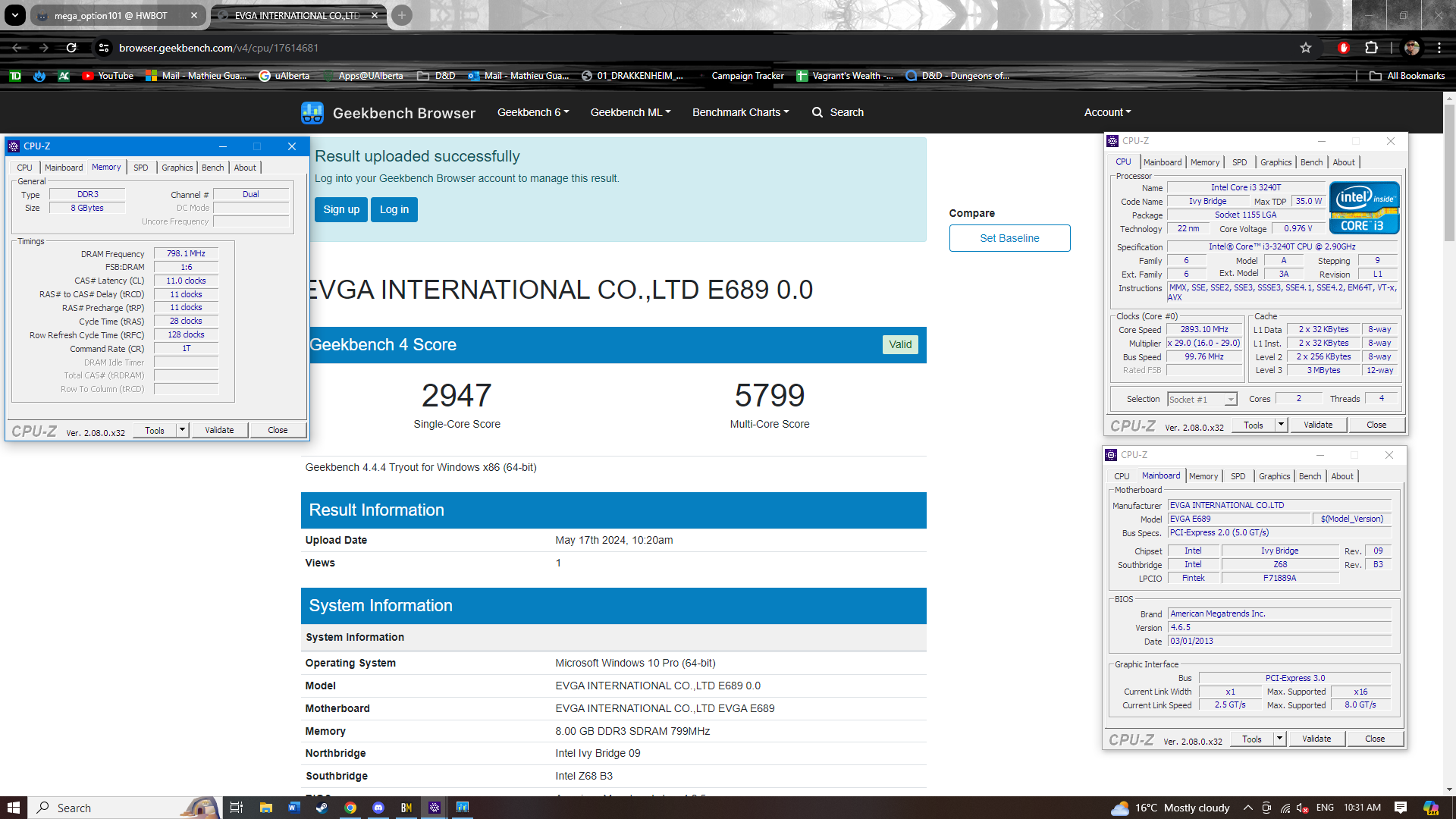This screenshot has width=1456, height=819.
Task: Open Tools dropdown arrow in CPU tab CPU-Z window
Action: tap(1281, 425)
